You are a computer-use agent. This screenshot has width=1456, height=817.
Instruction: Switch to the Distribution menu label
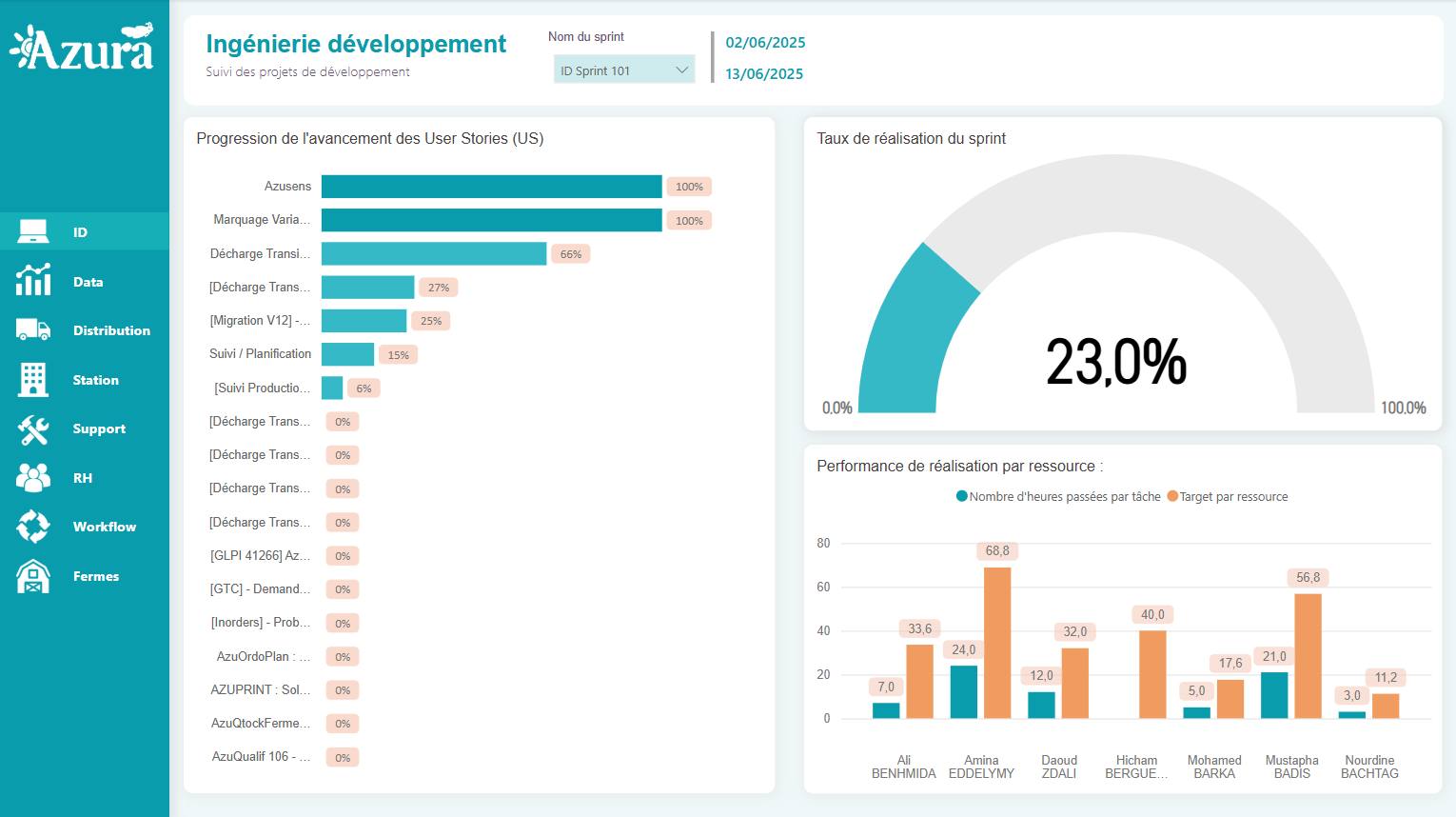click(111, 330)
